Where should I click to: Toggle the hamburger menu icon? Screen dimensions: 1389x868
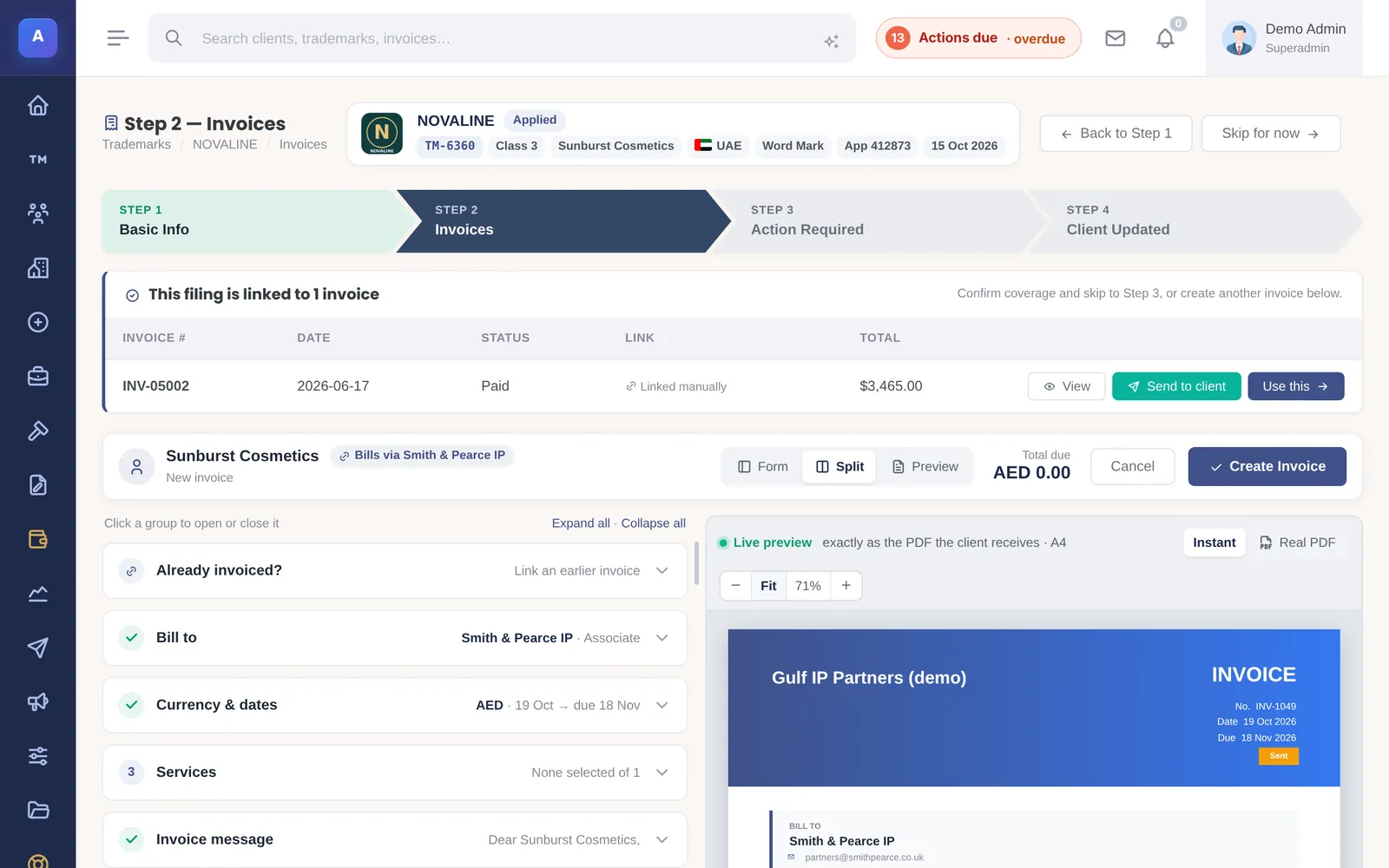118,38
